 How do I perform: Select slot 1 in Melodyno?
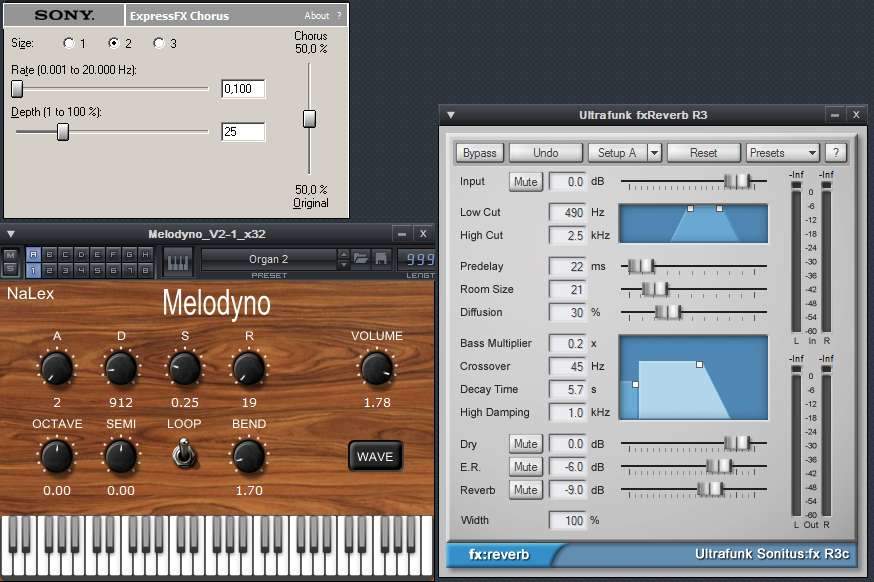[x=33, y=270]
